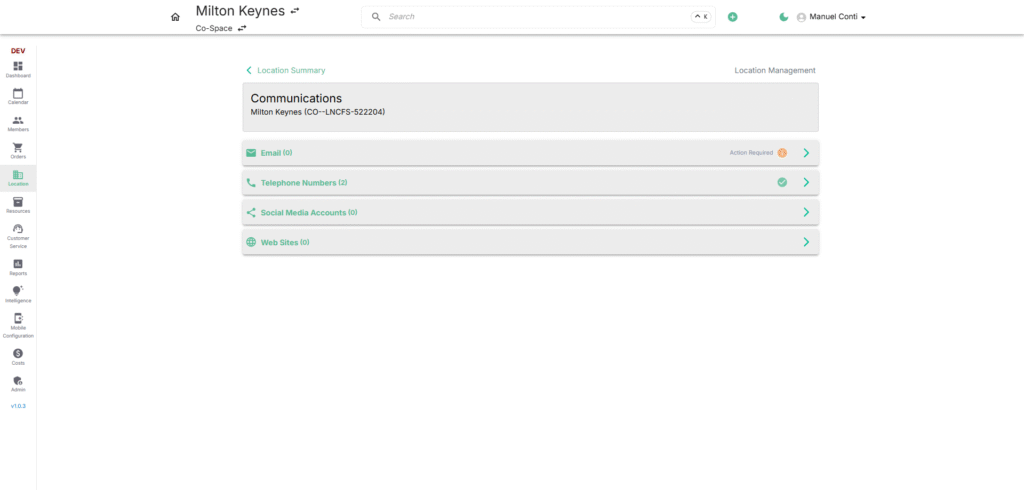Expand Social Media Accounts section
The width and height of the screenshot is (1024, 490).
click(806, 213)
